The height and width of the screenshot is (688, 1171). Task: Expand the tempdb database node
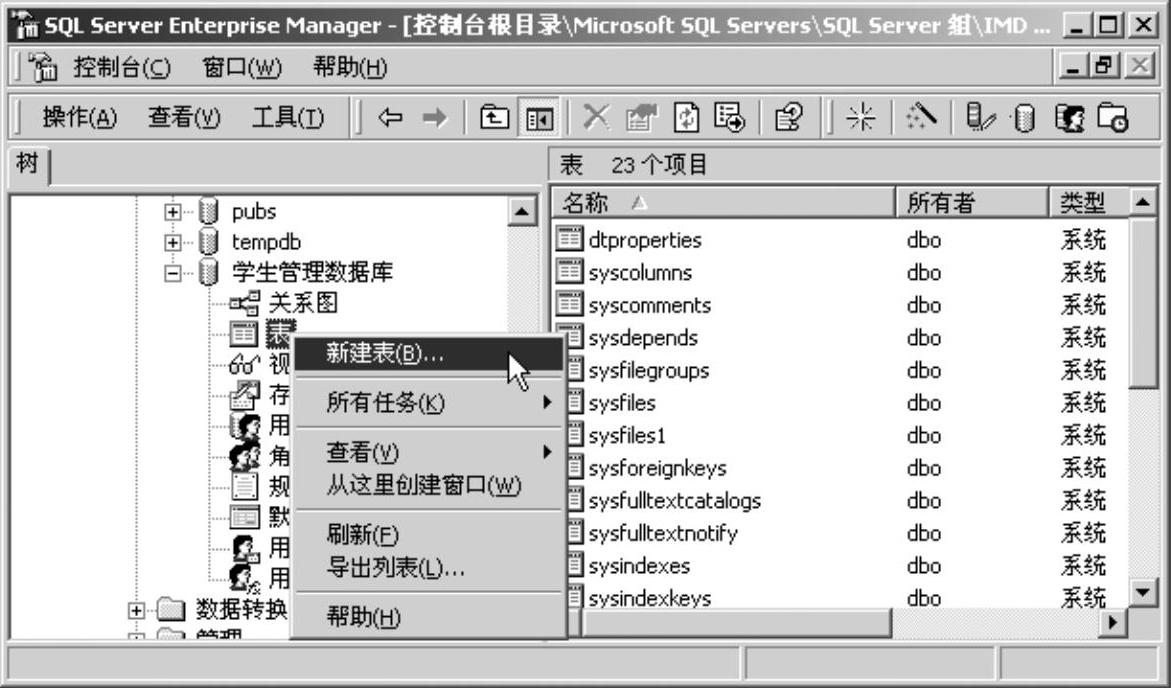(173, 243)
